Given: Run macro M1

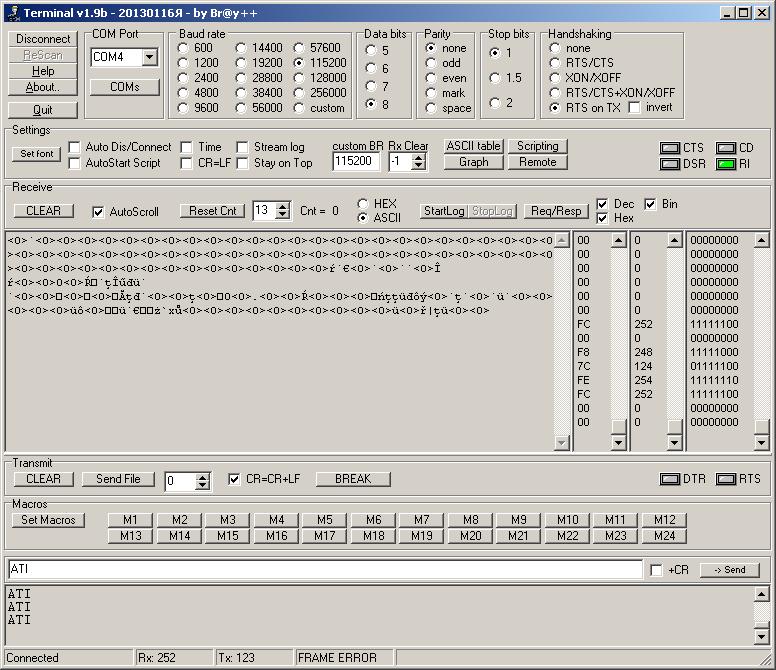Looking at the screenshot, I should 130,520.
